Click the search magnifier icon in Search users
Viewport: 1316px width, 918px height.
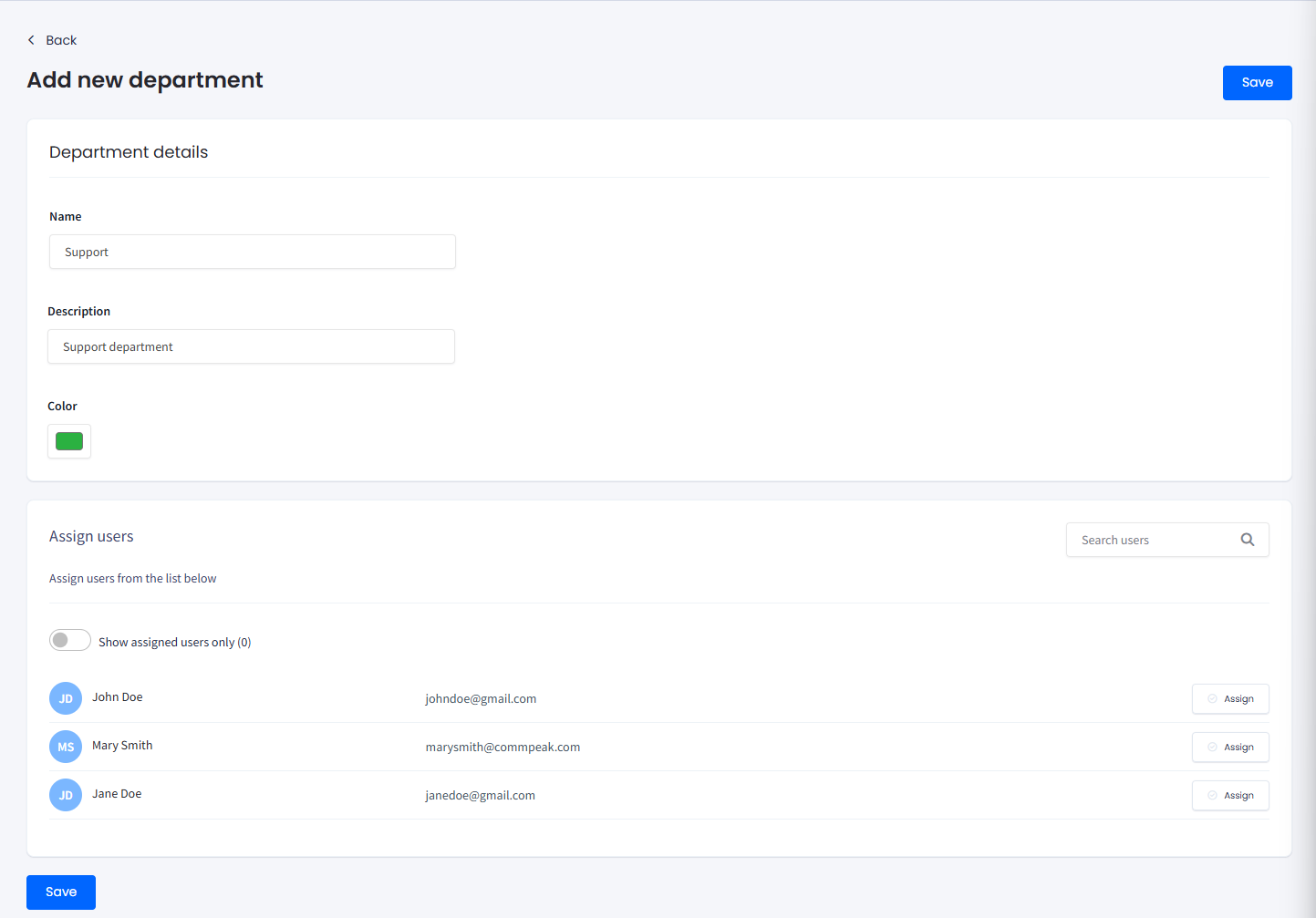click(1247, 539)
